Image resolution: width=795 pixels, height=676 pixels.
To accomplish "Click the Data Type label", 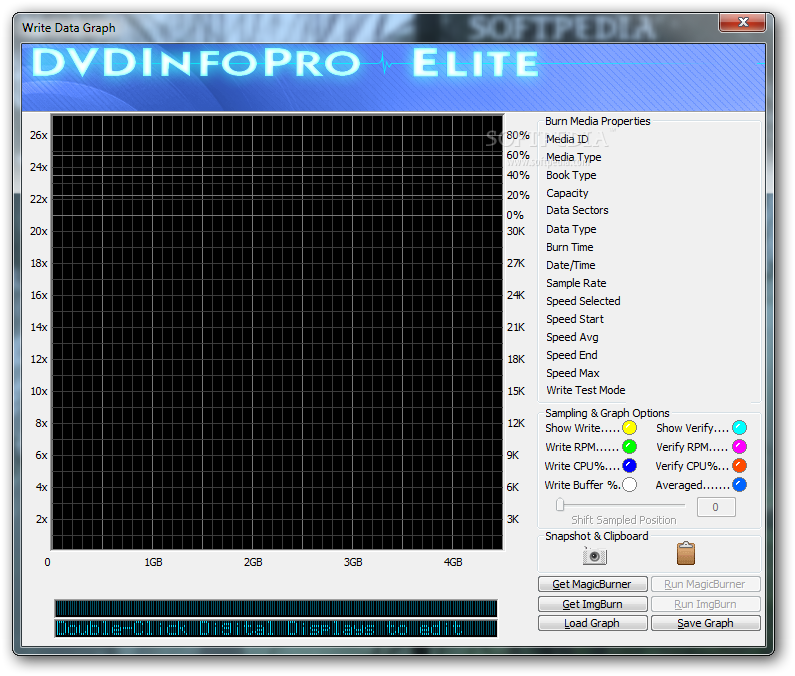I will [571, 229].
